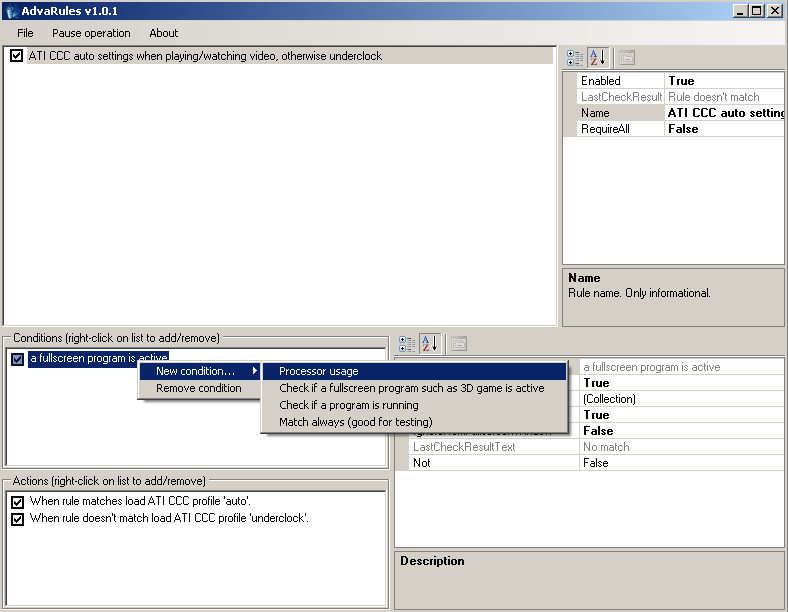Click Property Pages icon in lower property grid
The width and height of the screenshot is (788, 612).
(458, 344)
